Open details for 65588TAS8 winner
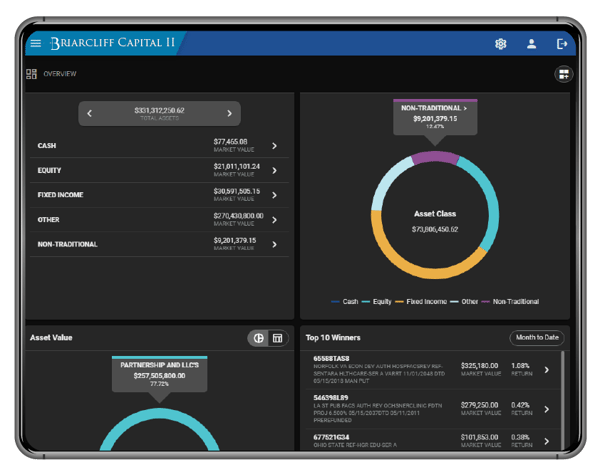The width and height of the screenshot is (600, 472). 546,370
